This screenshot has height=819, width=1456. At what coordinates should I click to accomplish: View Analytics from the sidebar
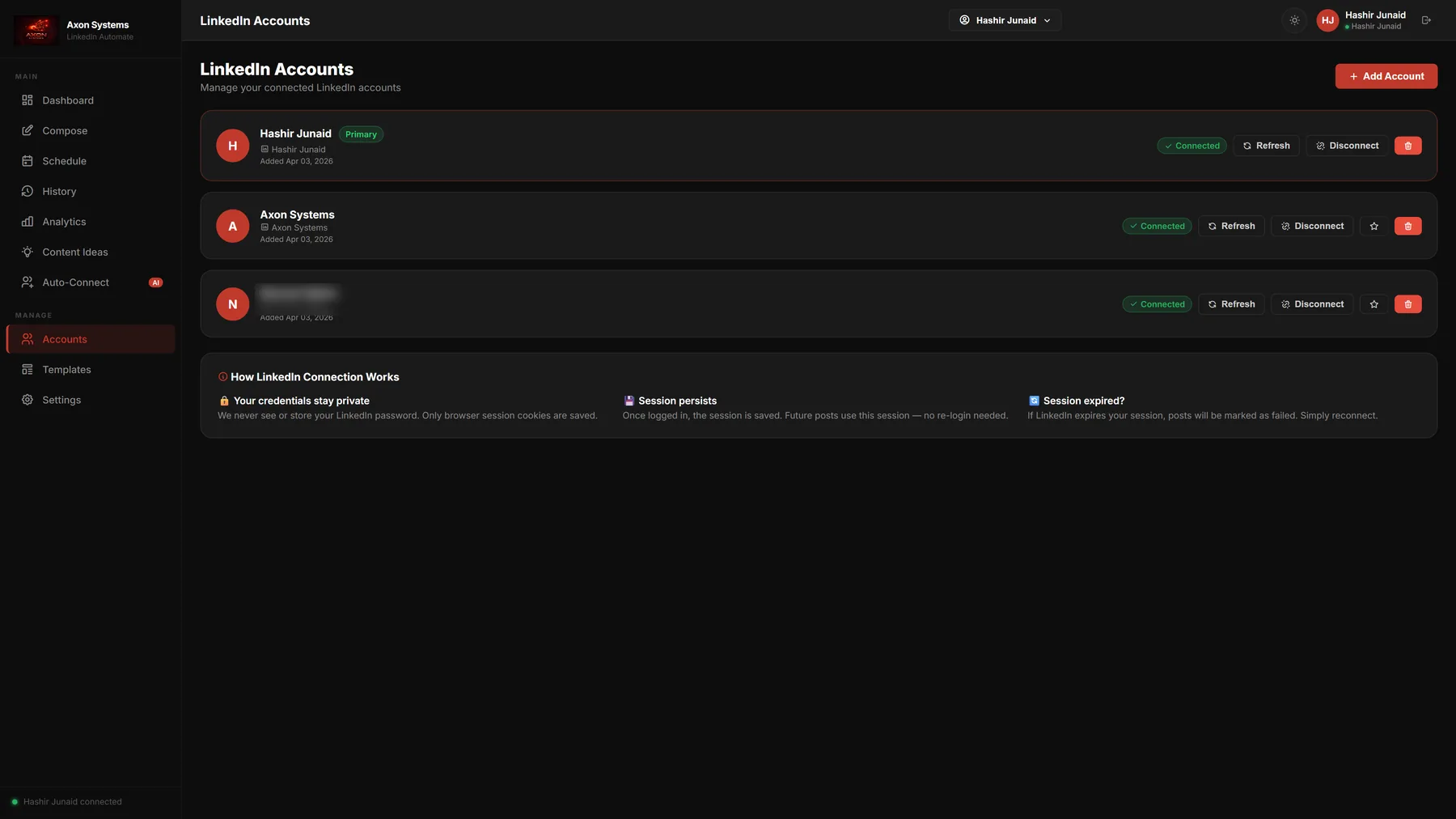tap(91, 222)
